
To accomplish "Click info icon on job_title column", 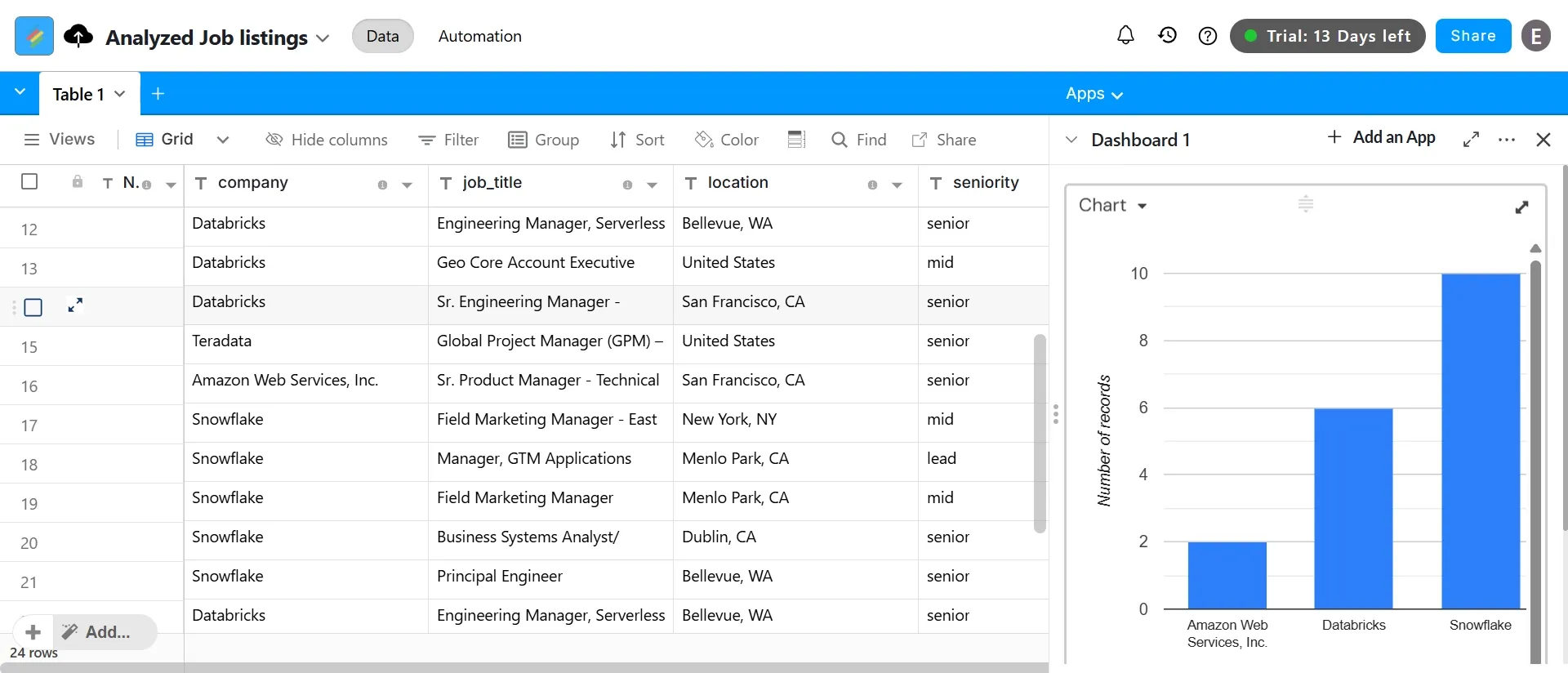I will tap(627, 185).
